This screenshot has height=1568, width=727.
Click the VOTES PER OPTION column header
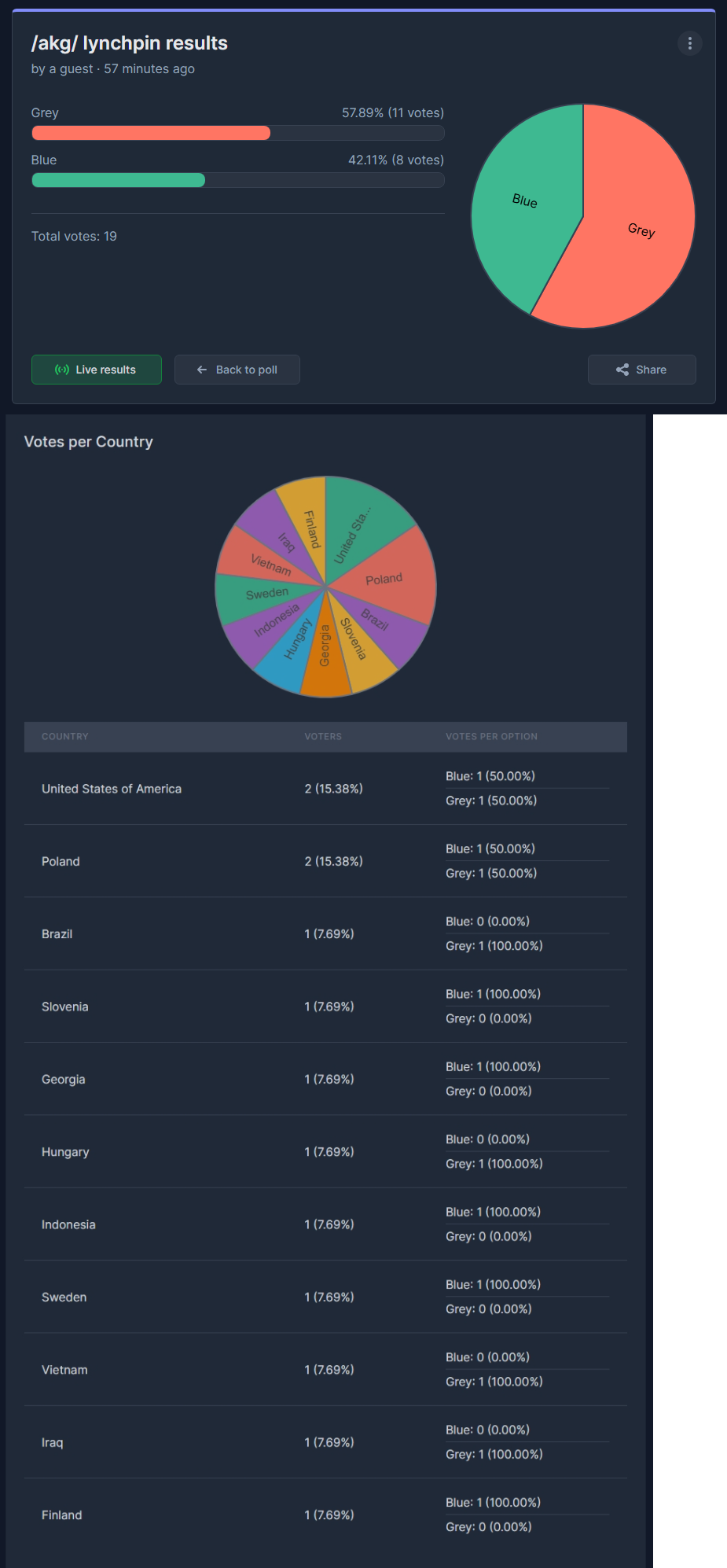491,737
